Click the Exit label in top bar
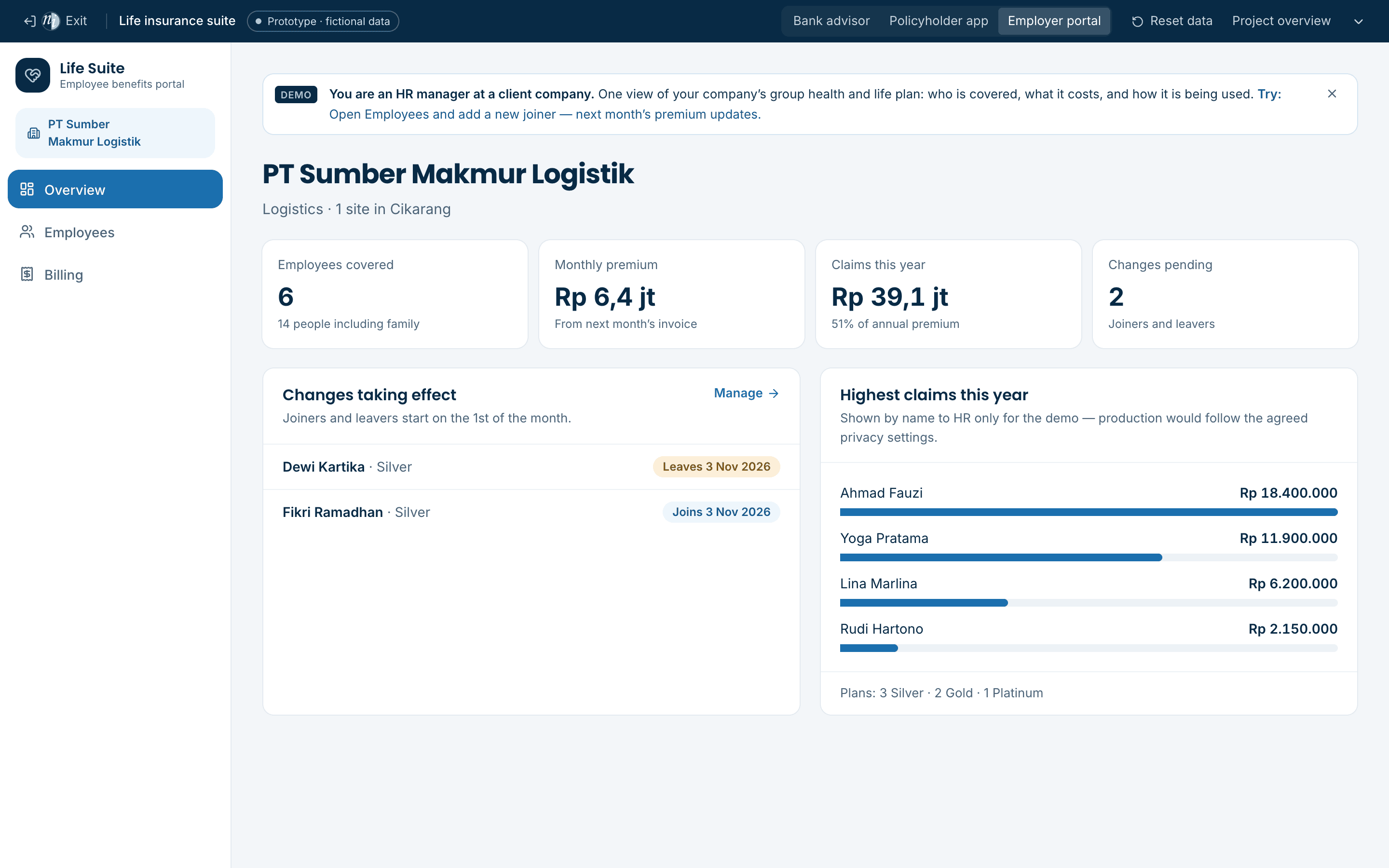 pyautogui.click(x=76, y=21)
